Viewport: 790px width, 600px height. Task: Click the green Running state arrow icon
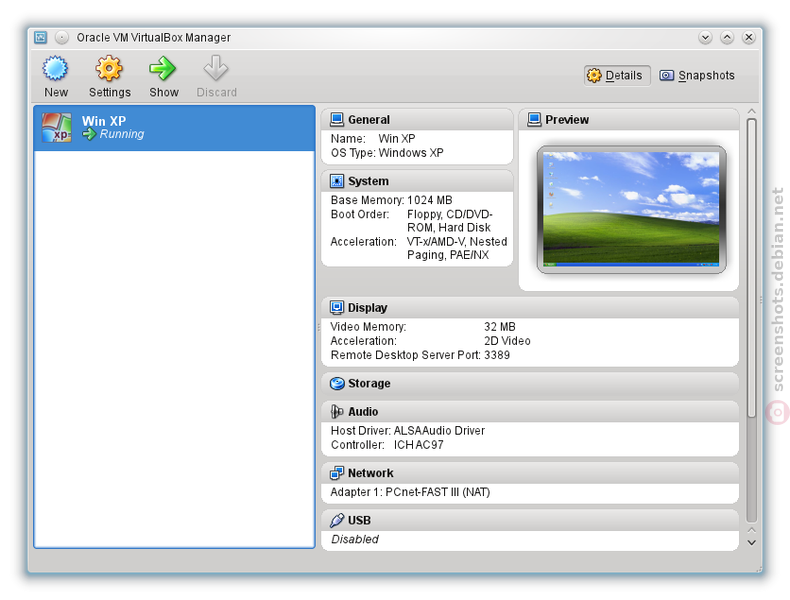[89, 134]
